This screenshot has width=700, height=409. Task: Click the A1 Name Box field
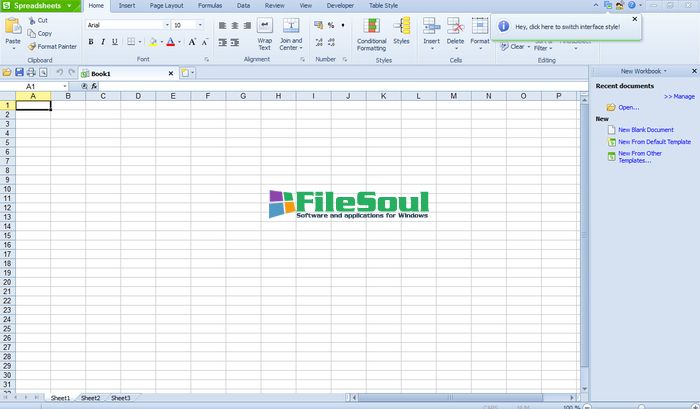click(x=35, y=86)
